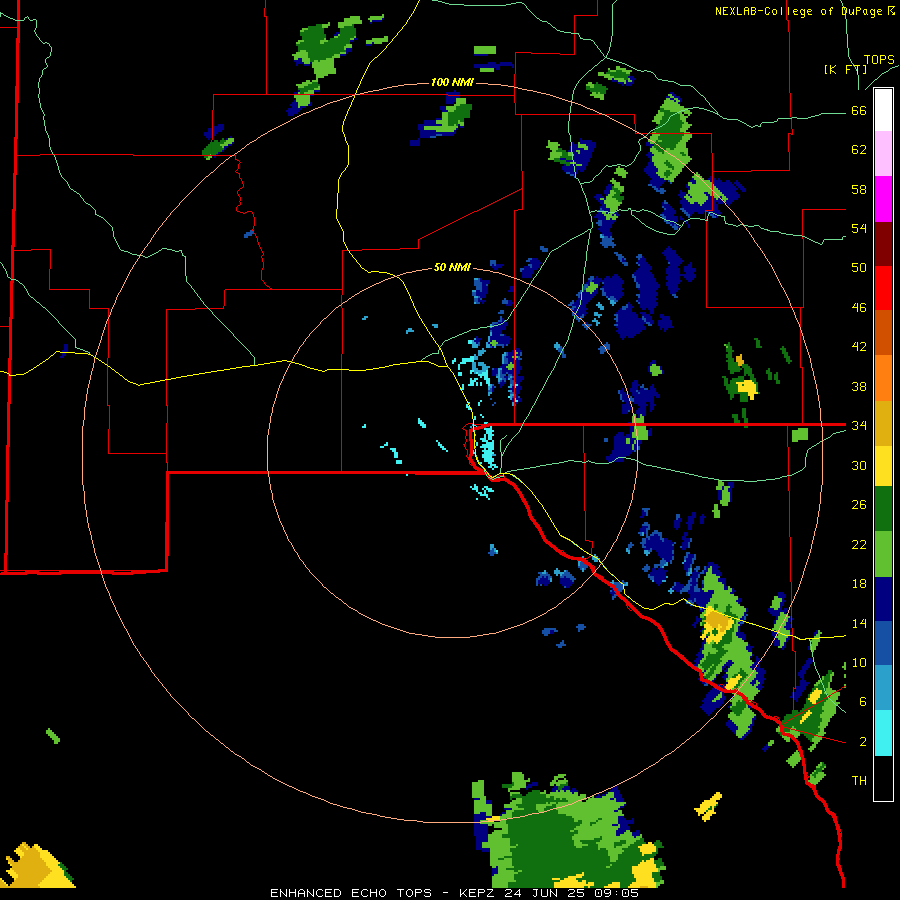Select the light pink legend swatch
This screenshot has height=900, width=900.
click(x=883, y=153)
